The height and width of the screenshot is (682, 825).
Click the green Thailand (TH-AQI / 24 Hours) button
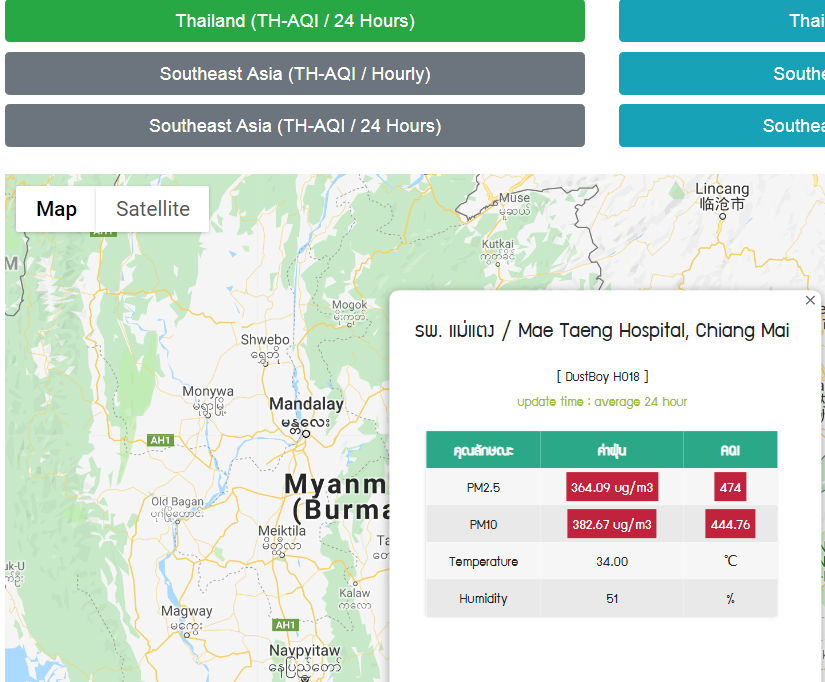[x=295, y=21]
